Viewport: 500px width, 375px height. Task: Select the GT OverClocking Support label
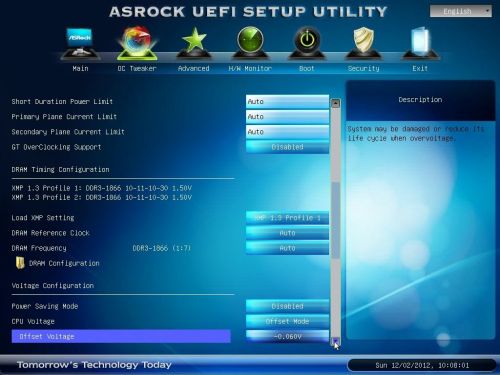(x=56, y=147)
